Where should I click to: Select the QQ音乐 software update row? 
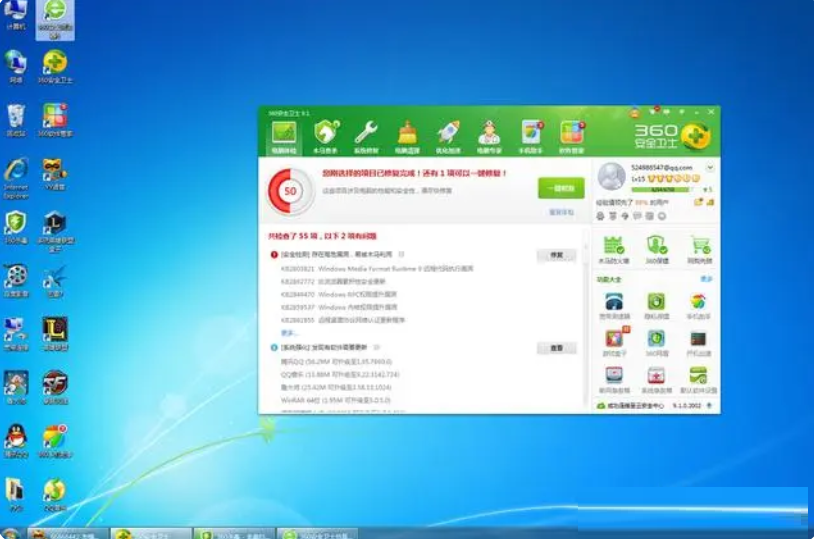(x=340, y=374)
